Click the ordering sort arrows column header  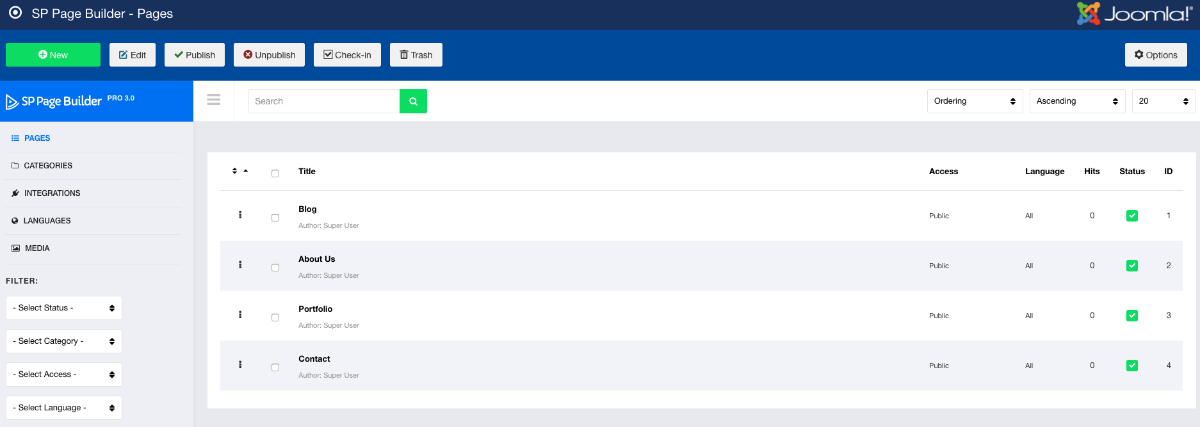pos(239,171)
